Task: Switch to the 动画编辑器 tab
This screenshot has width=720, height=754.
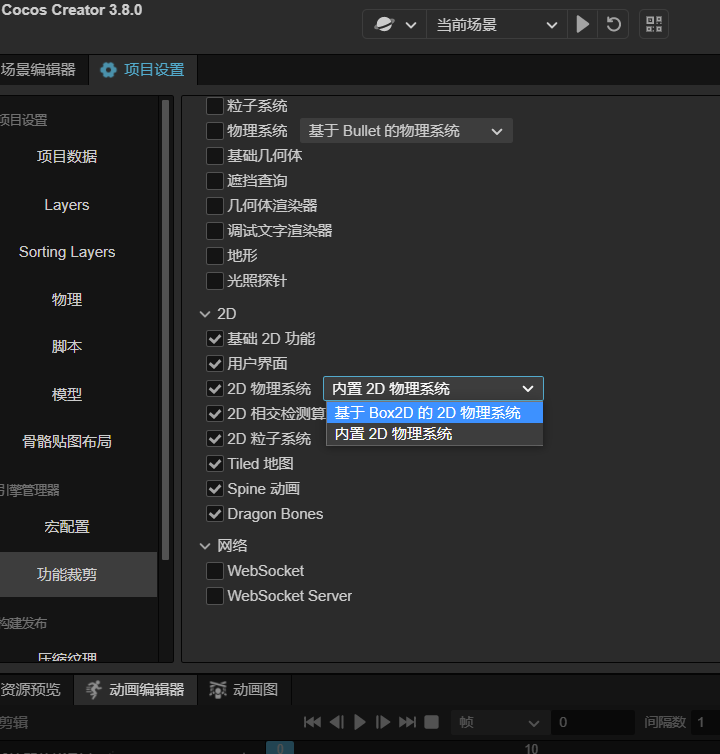Action: [136, 690]
